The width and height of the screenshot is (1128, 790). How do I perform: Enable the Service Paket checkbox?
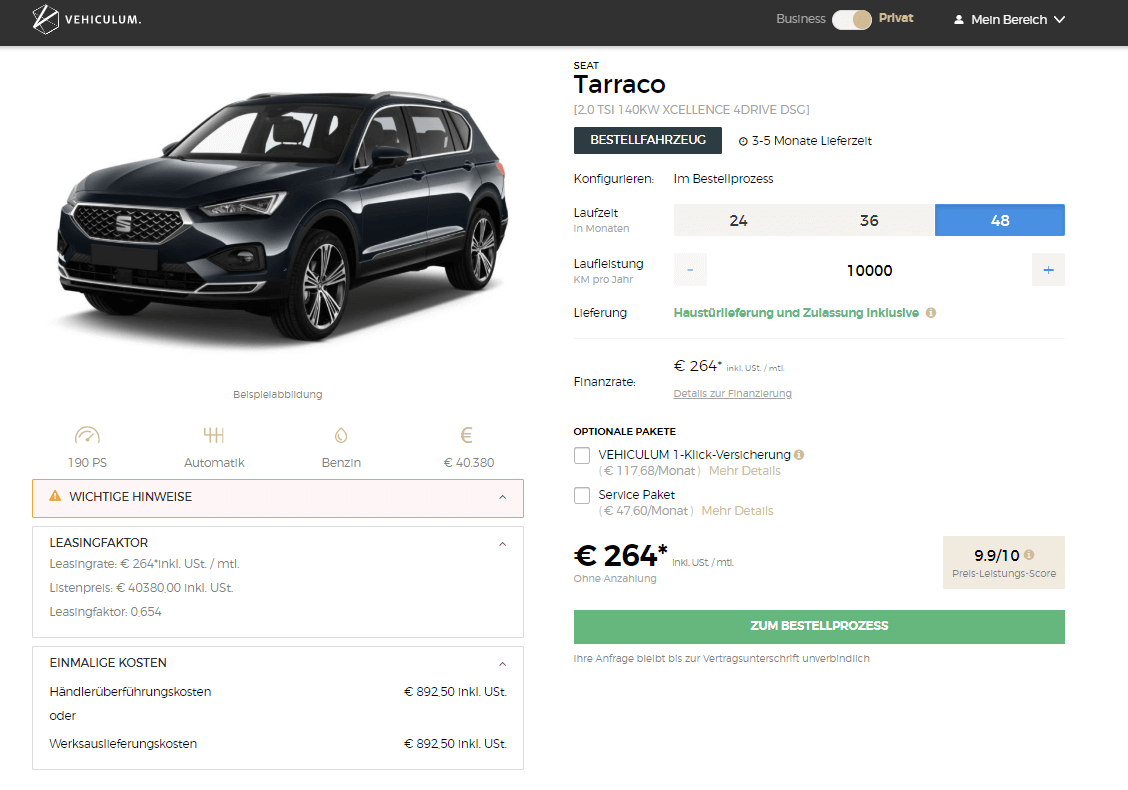coord(582,496)
